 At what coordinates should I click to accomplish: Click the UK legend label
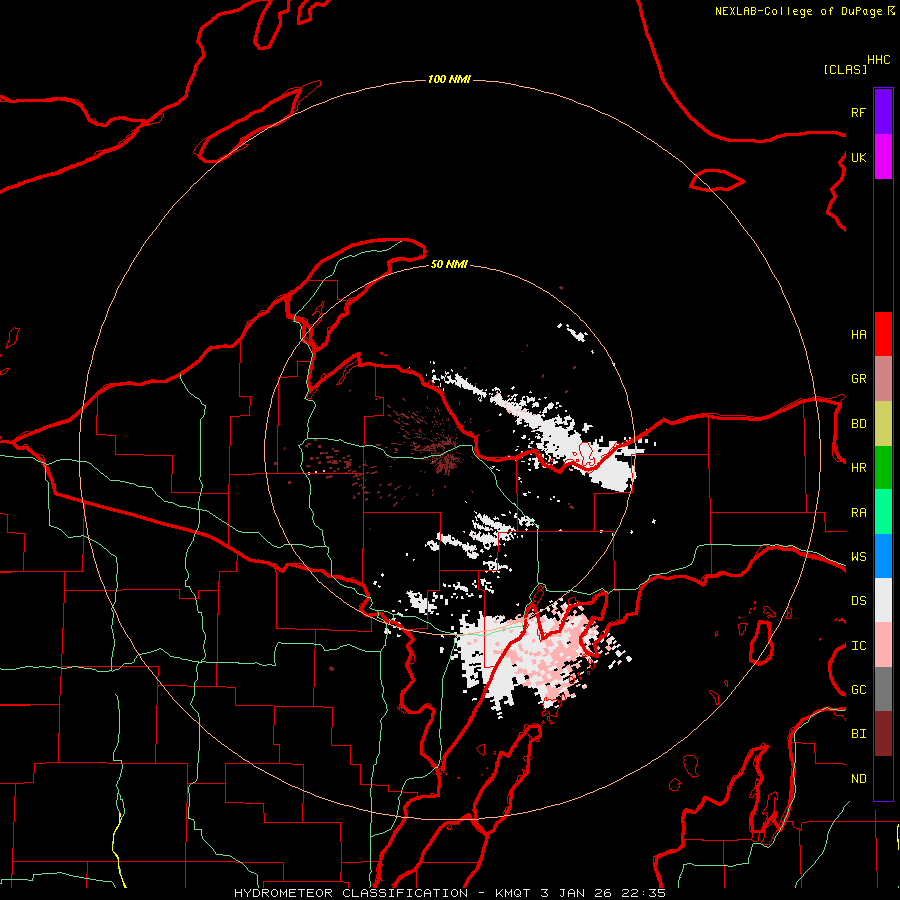(858, 157)
